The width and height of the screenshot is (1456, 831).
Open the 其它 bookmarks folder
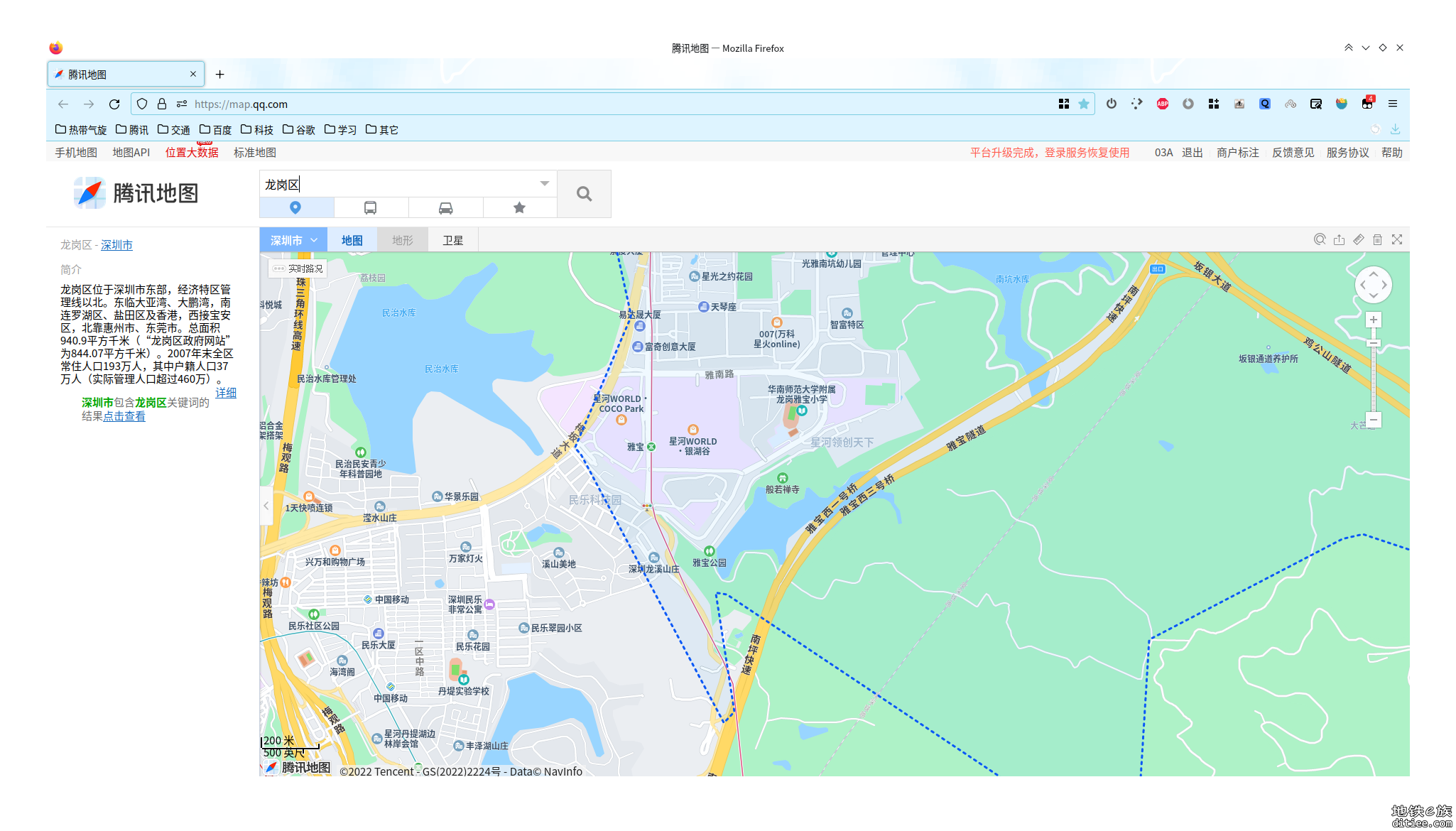[382, 130]
